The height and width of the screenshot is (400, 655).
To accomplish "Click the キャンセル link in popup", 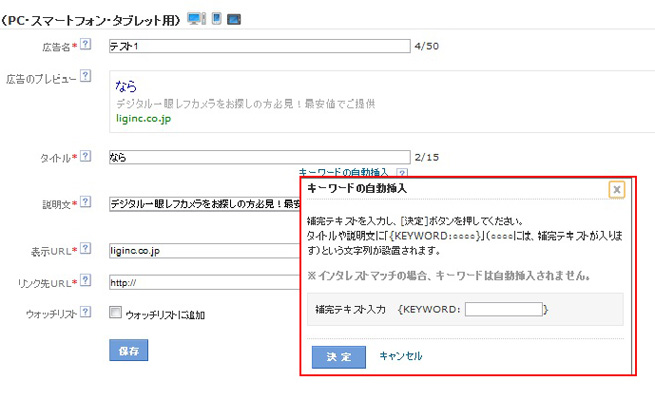I will coord(400,356).
